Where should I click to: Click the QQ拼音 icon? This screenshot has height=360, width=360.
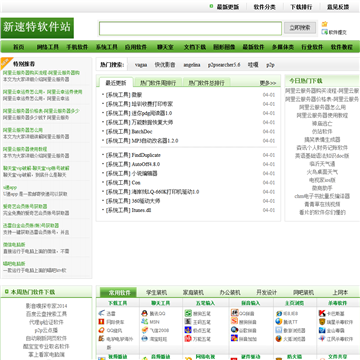pyautogui.click(x=234, y=313)
